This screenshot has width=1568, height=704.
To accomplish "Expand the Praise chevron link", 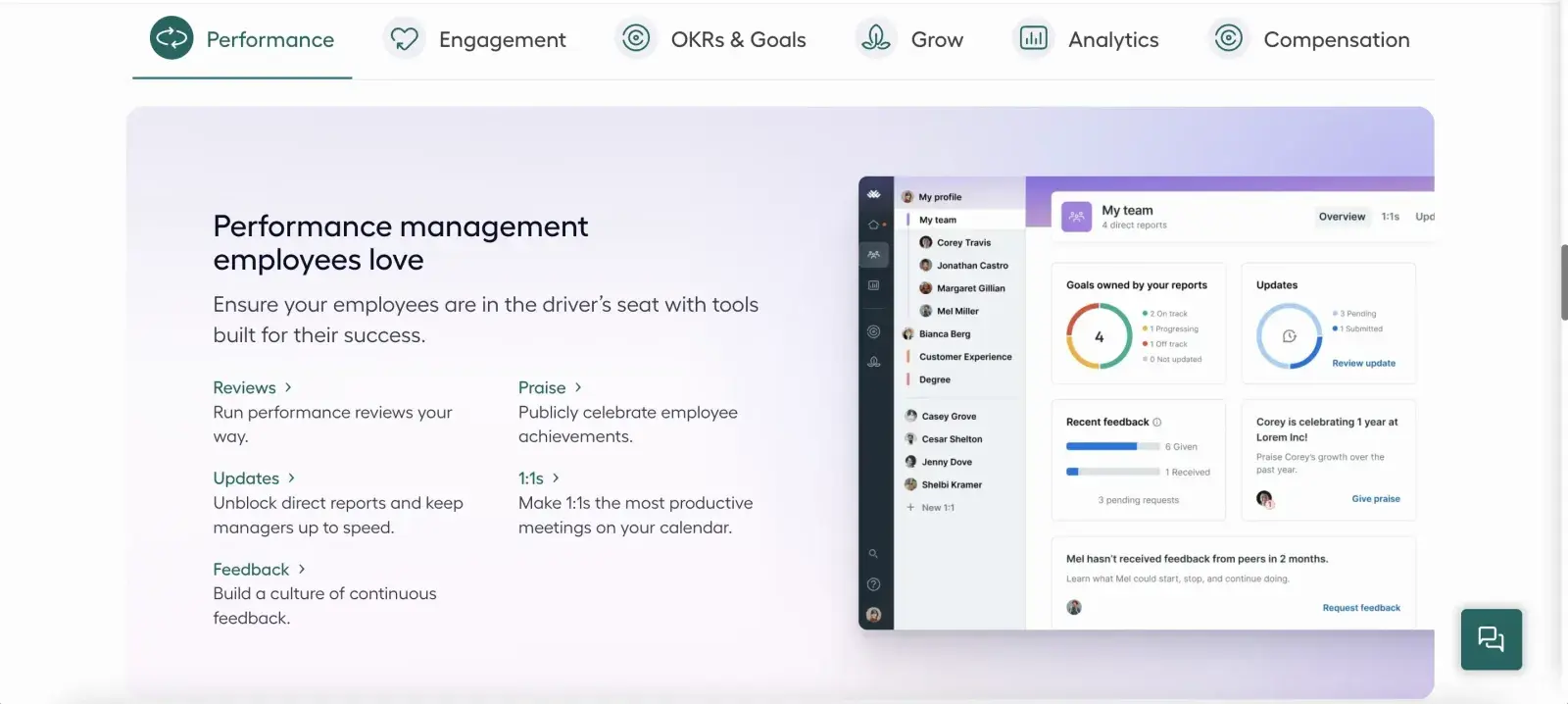I will [x=578, y=387].
